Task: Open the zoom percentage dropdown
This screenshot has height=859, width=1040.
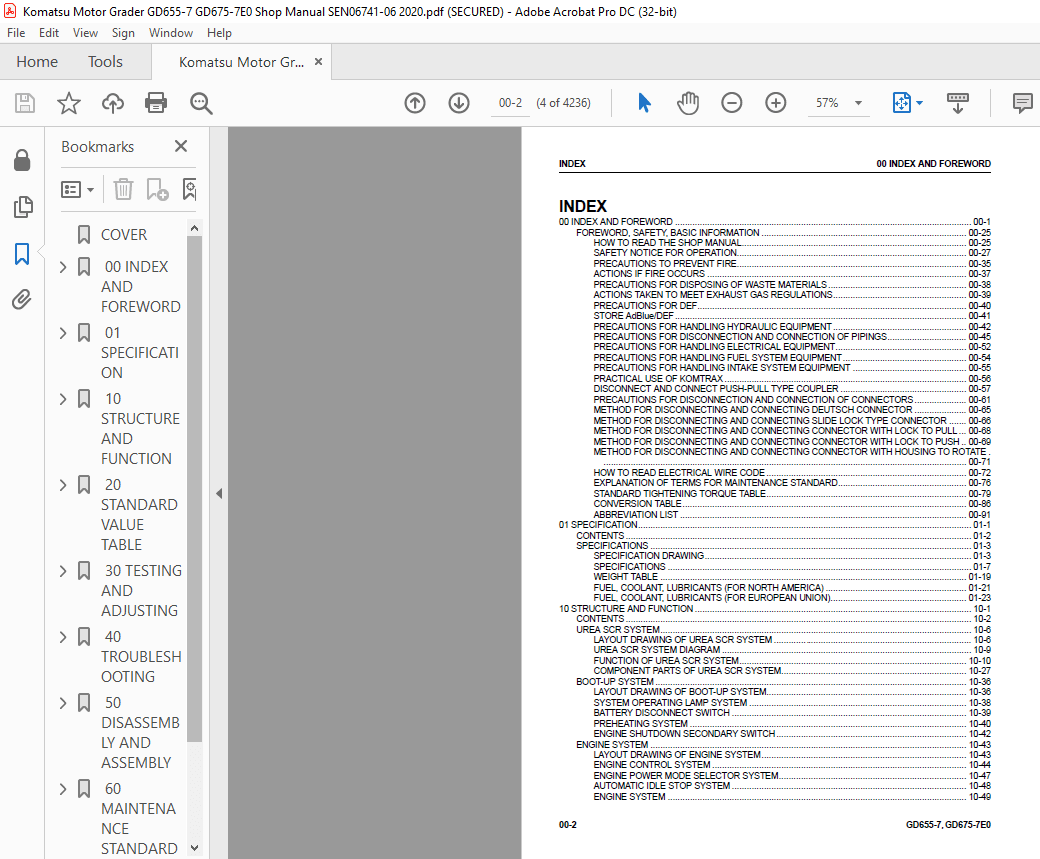Action: click(857, 103)
